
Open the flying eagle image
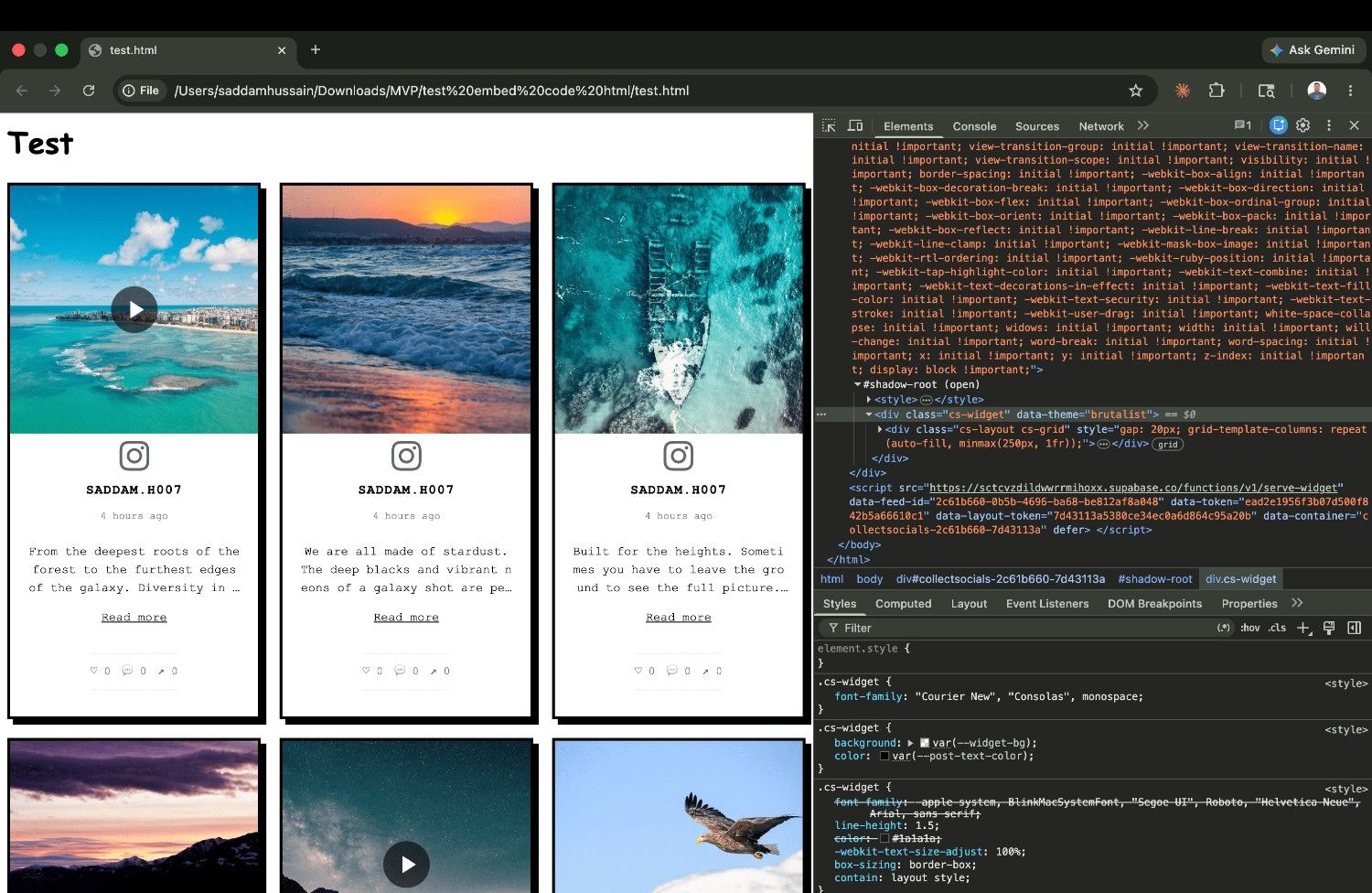[x=678, y=817]
